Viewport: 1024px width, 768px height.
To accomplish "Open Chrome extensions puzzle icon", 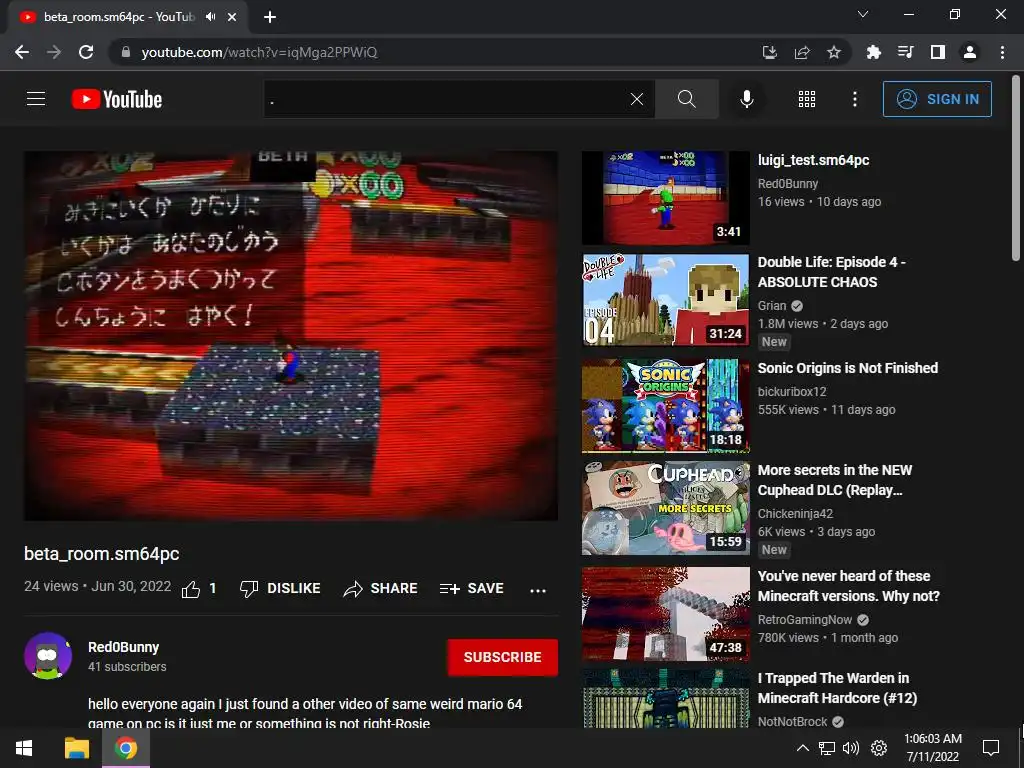I will [x=874, y=52].
